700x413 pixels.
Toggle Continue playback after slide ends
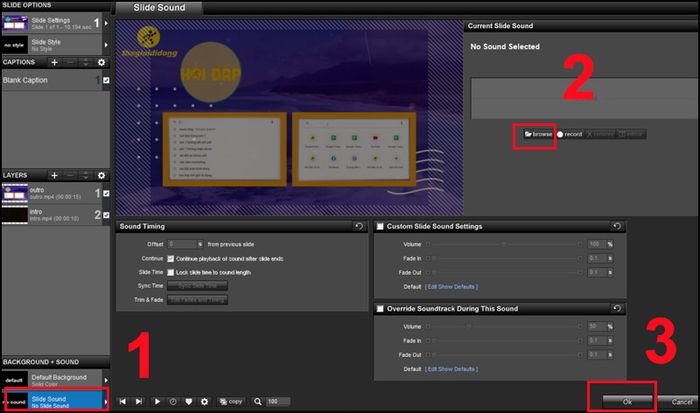point(171,258)
